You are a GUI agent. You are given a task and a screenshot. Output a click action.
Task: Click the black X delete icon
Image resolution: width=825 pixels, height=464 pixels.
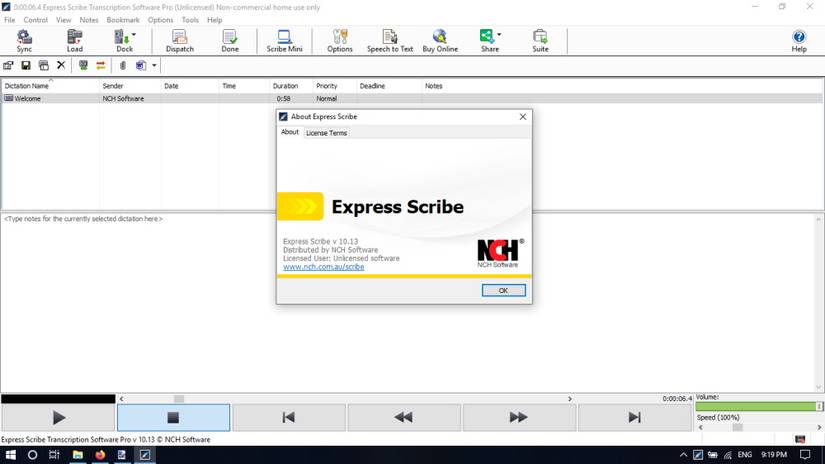pyautogui.click(x=61, y=65)
